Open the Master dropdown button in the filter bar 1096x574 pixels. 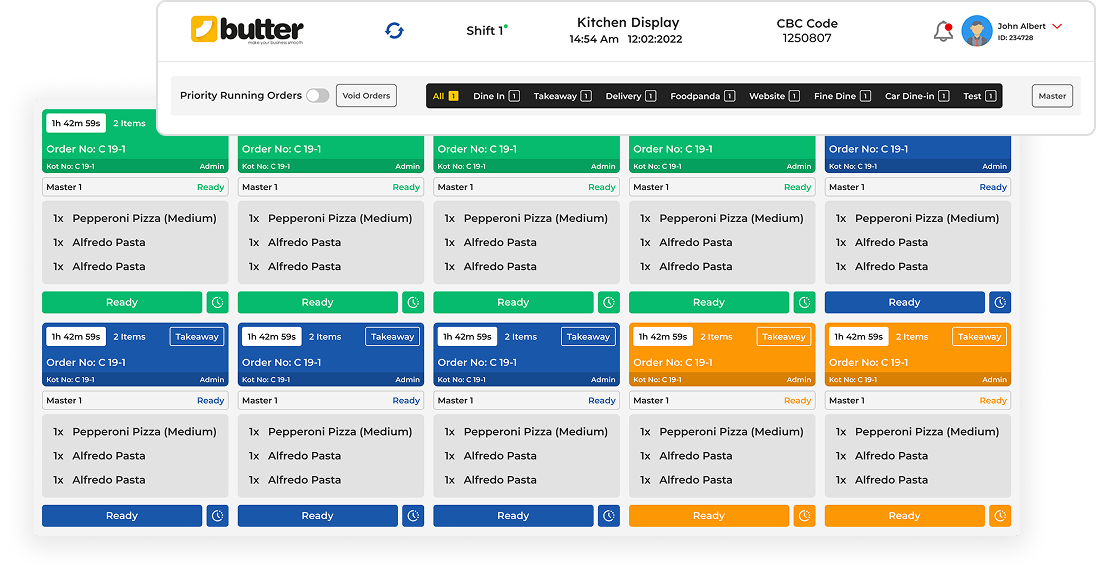pyautogui.click(x=1052, y=96)
